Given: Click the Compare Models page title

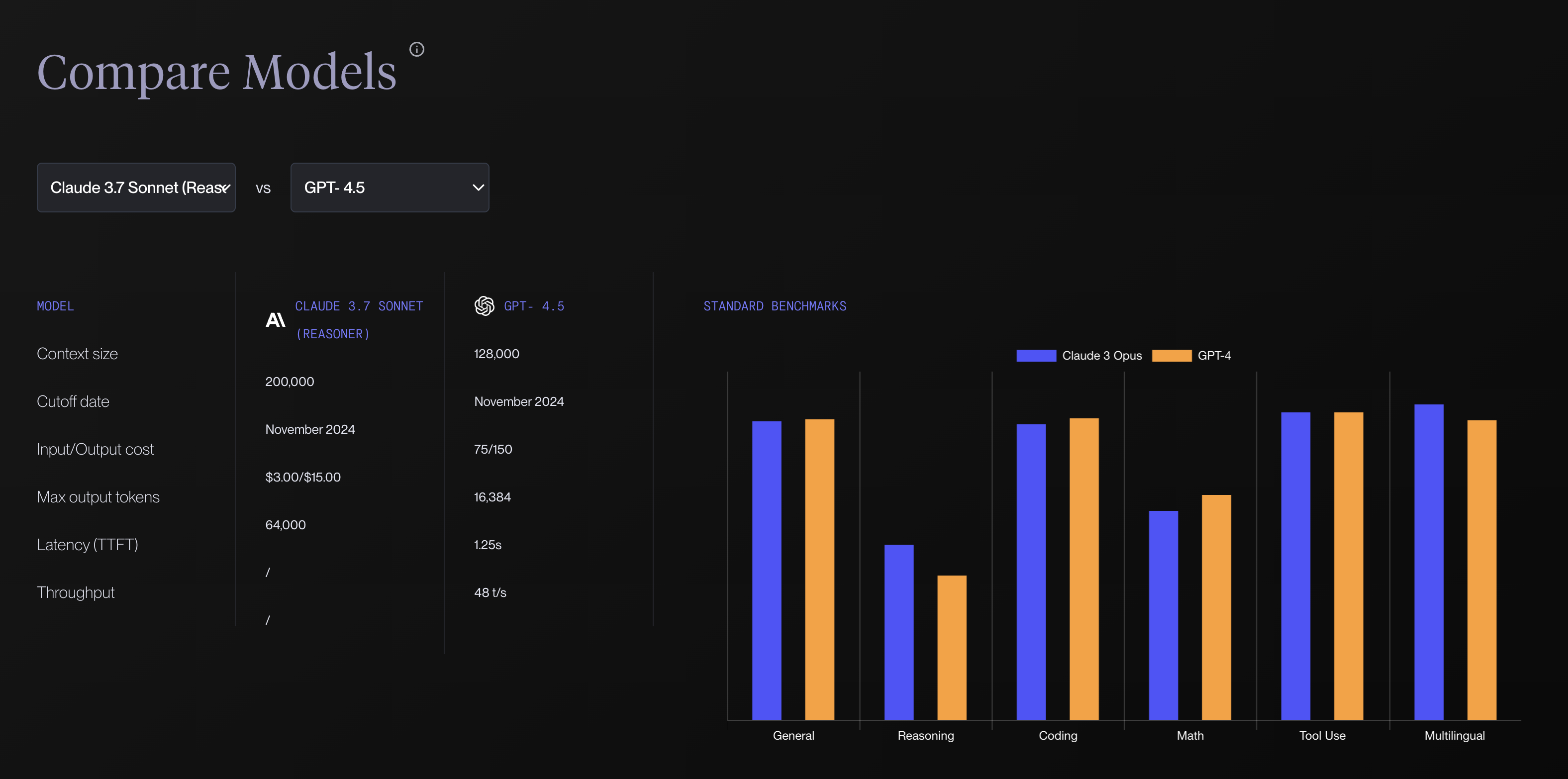Looking at the screenshot, I should [217, 72].
